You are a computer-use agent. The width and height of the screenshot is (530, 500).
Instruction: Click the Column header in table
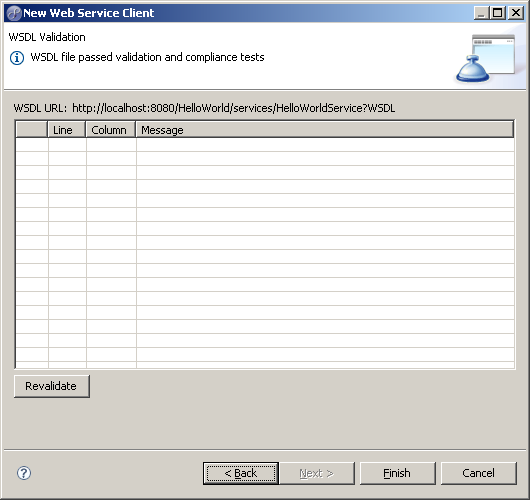point(111,130)
